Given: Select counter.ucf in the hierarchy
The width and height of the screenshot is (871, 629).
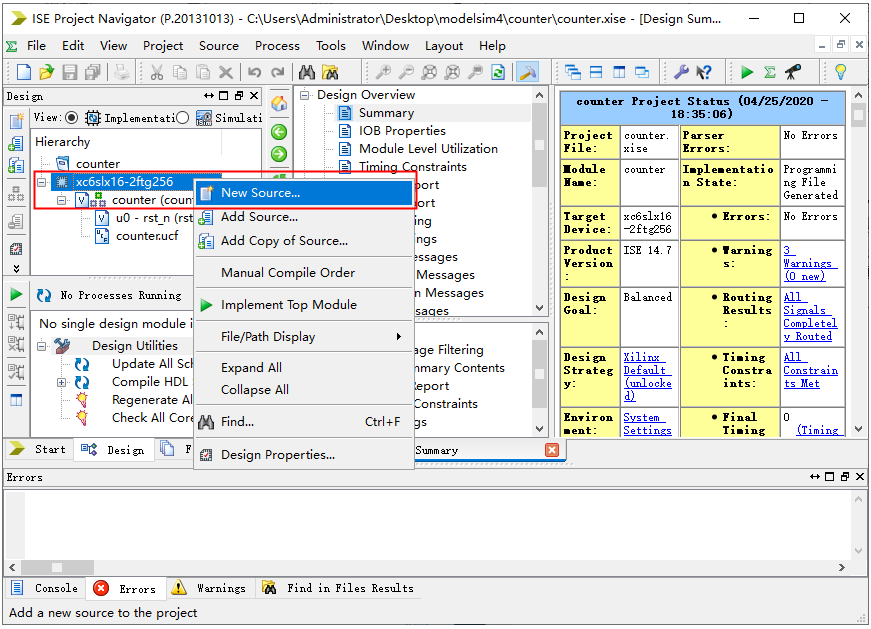Looking at the screenshot, I should click(x=148, y=236).
